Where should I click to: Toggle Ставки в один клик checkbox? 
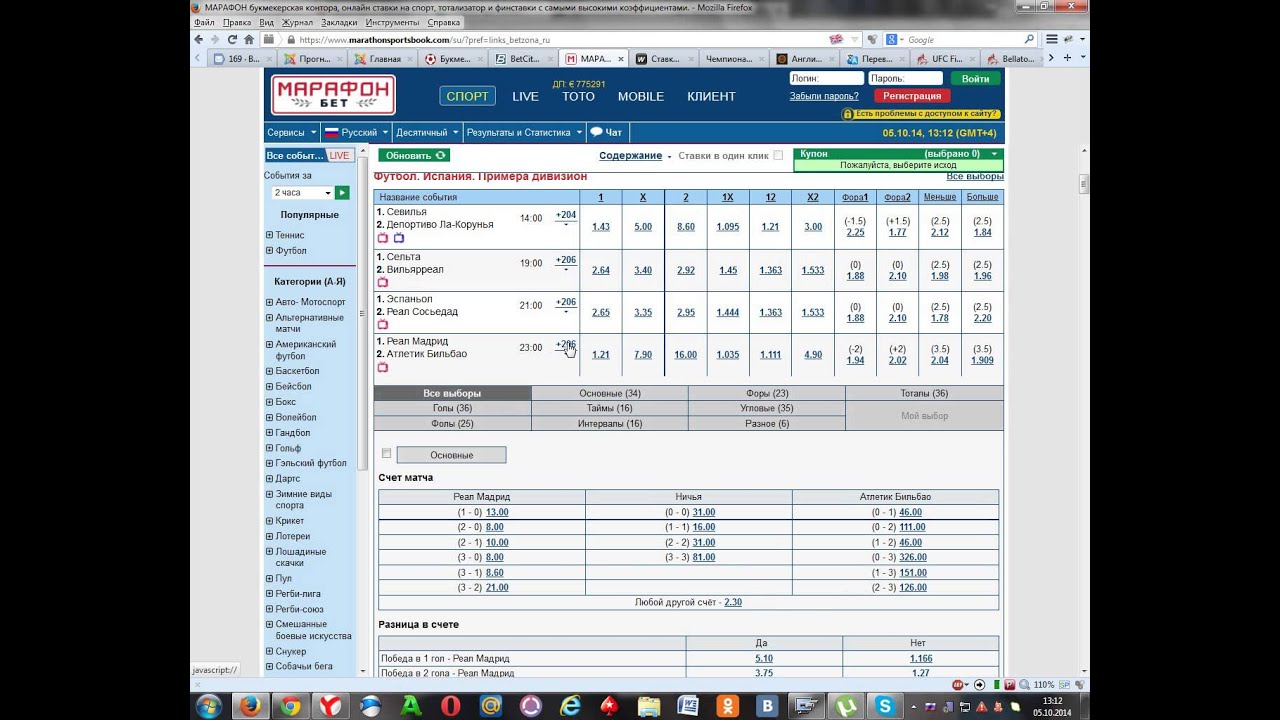click(778, 155)
